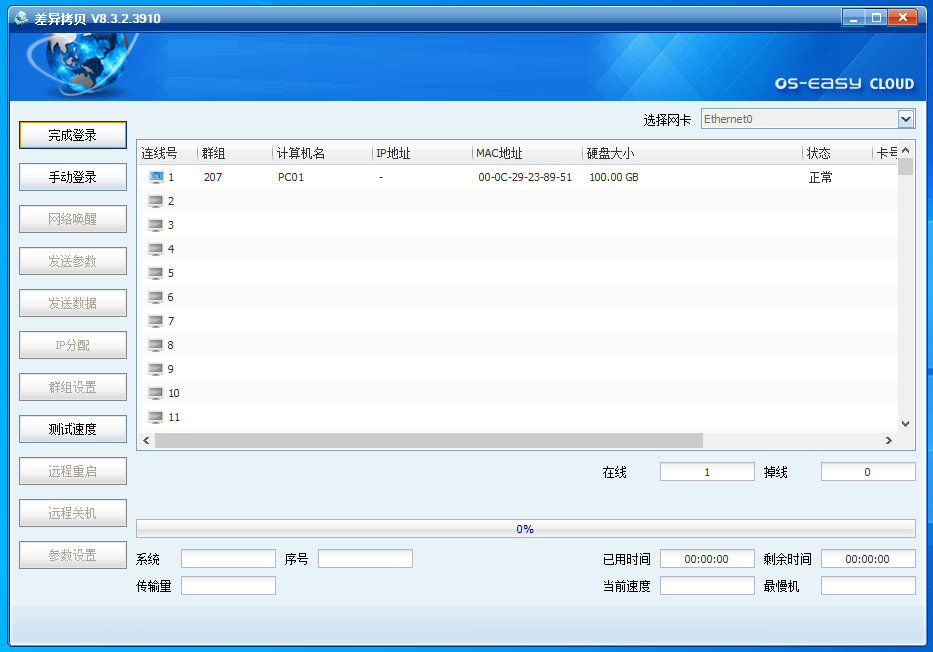
Task: Click the computer icon in row 1
Action: tap(156, 177)
